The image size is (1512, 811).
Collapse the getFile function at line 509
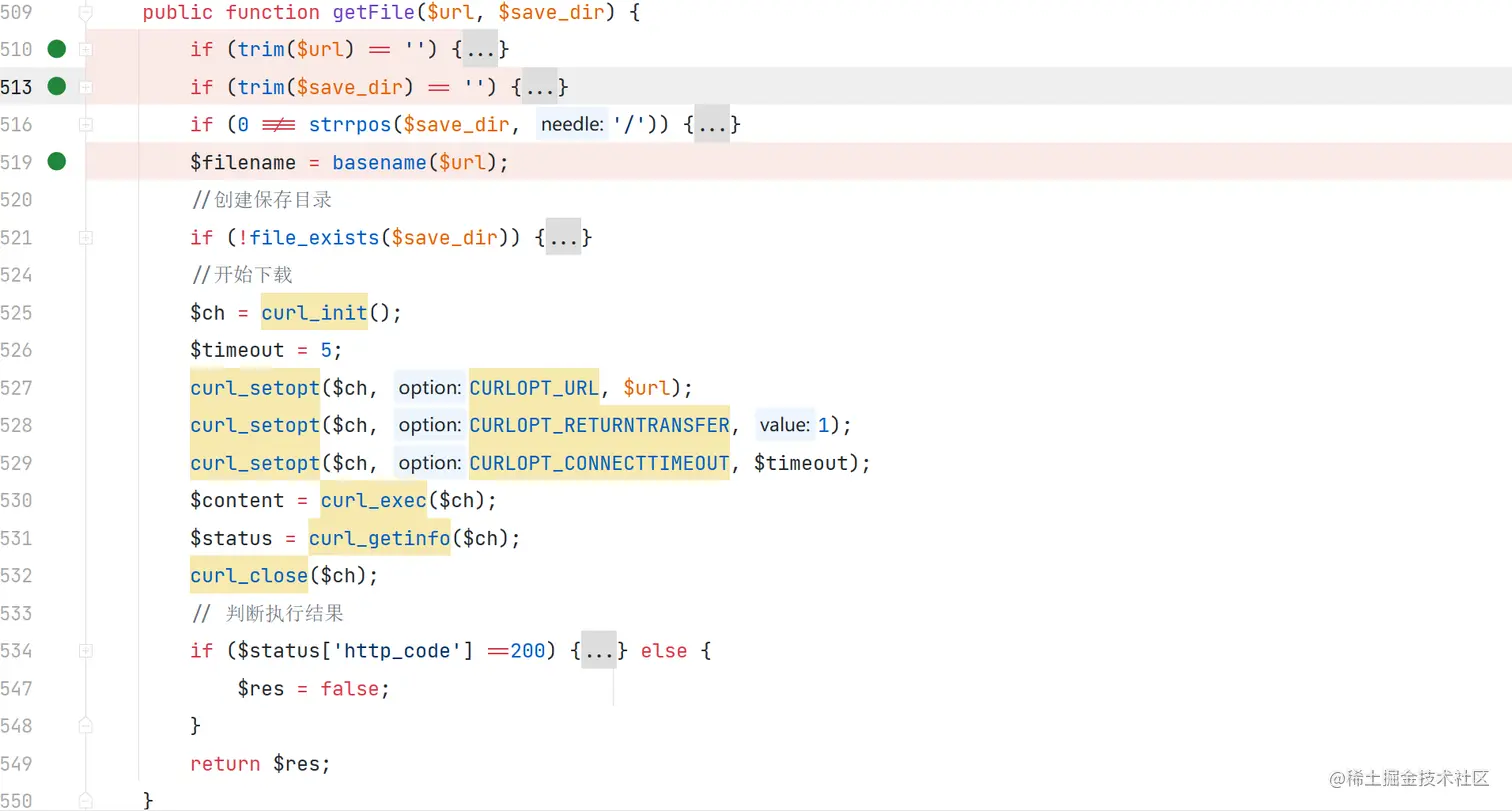(x=86, y=12)
